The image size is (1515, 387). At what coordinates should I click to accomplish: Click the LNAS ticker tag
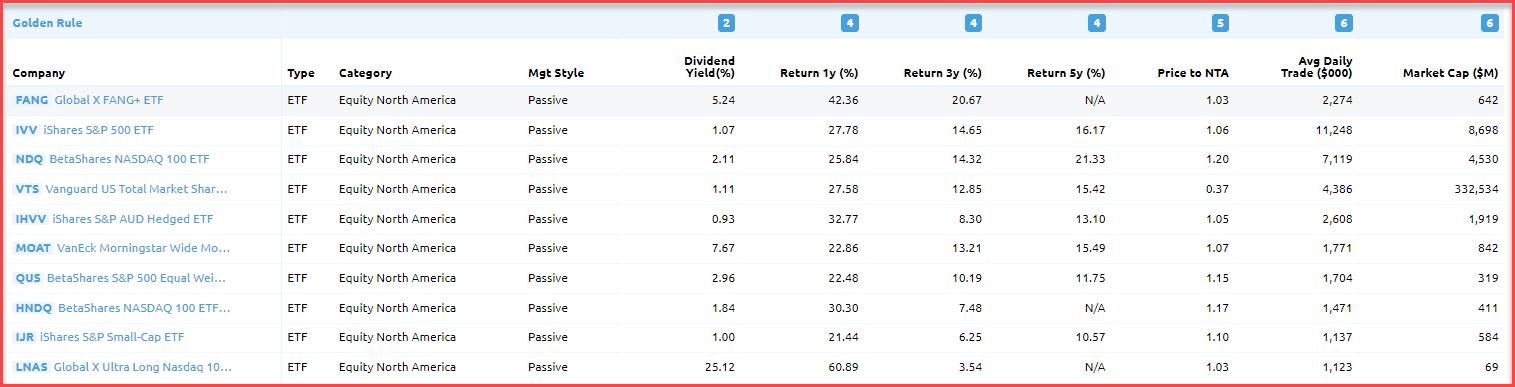coord(32,367)
